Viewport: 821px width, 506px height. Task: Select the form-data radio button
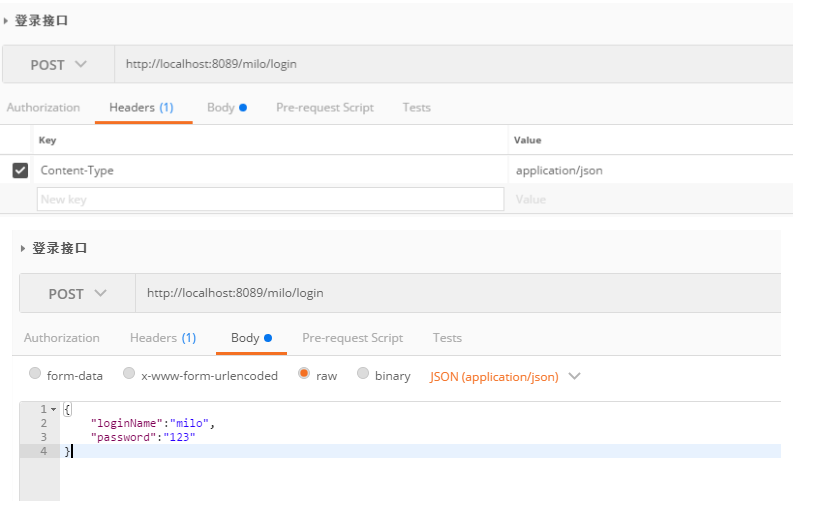(35, 373)
